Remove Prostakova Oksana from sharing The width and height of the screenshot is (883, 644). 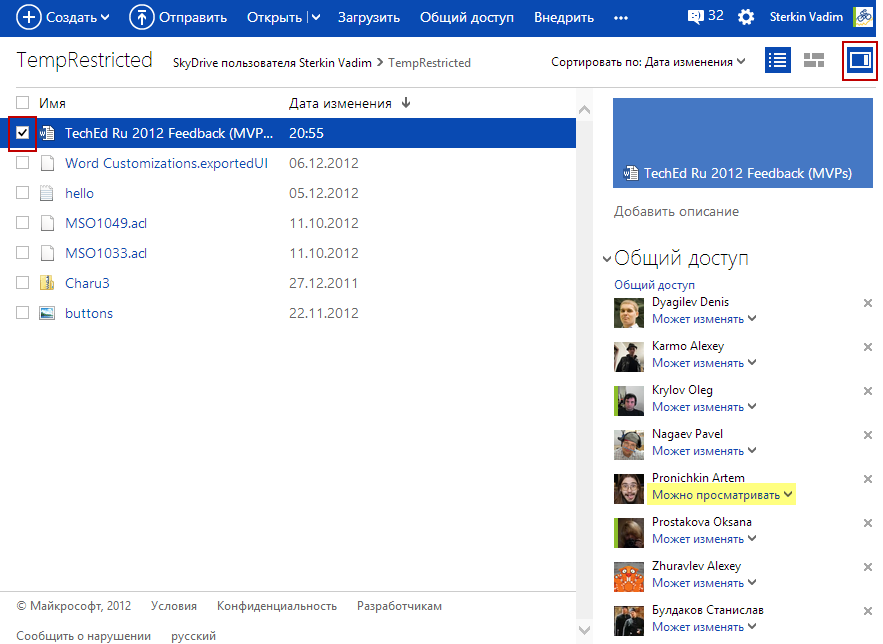coord(868,522)
